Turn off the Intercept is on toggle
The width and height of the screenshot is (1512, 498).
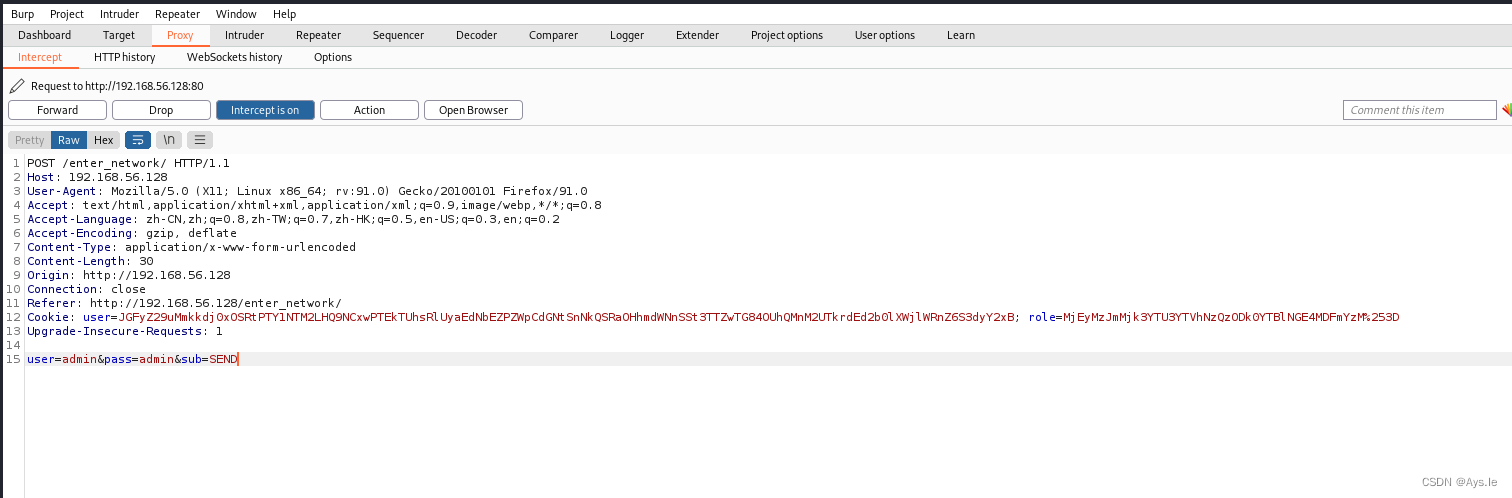tap(265, 110)
